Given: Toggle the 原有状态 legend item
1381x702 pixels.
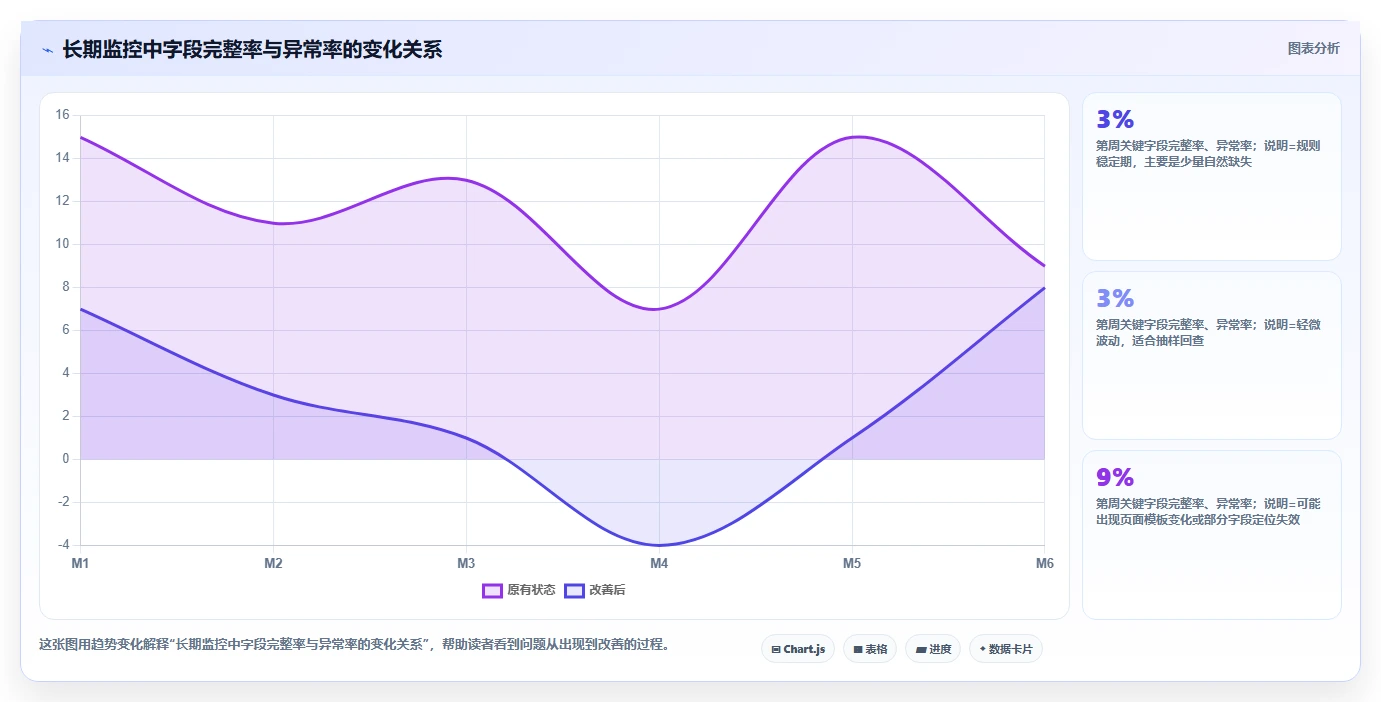Looking at the screenshot, I should pyautogui.click(x=519, y=590).
